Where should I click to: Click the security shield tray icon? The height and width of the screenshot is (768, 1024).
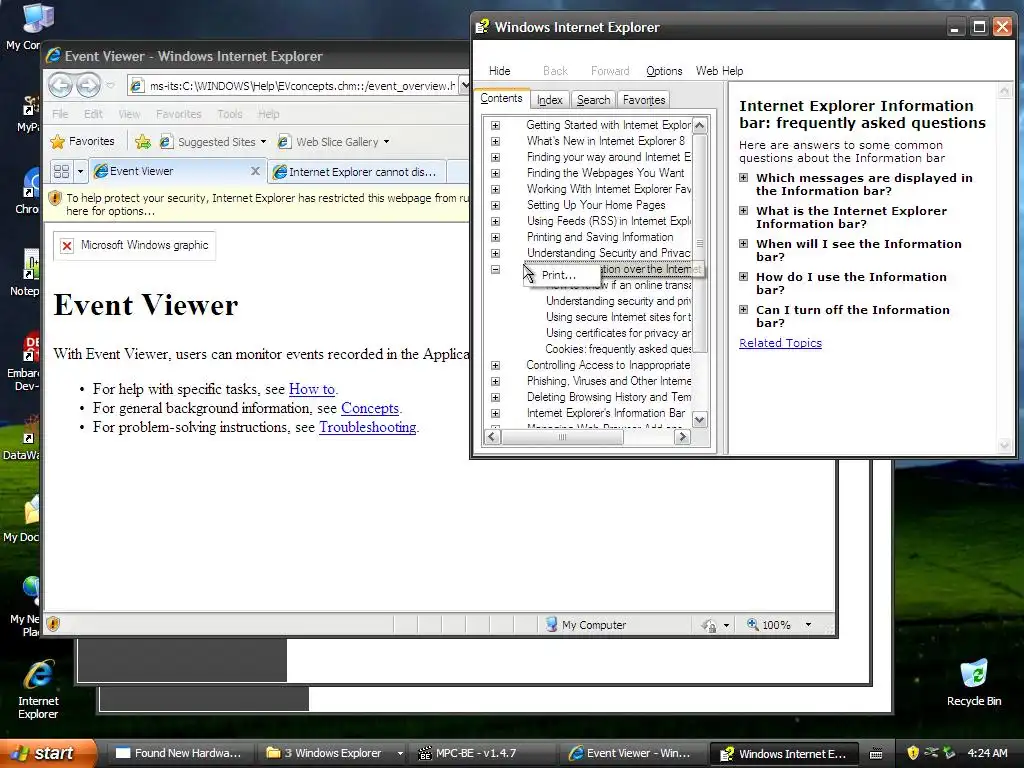point(913,753)
